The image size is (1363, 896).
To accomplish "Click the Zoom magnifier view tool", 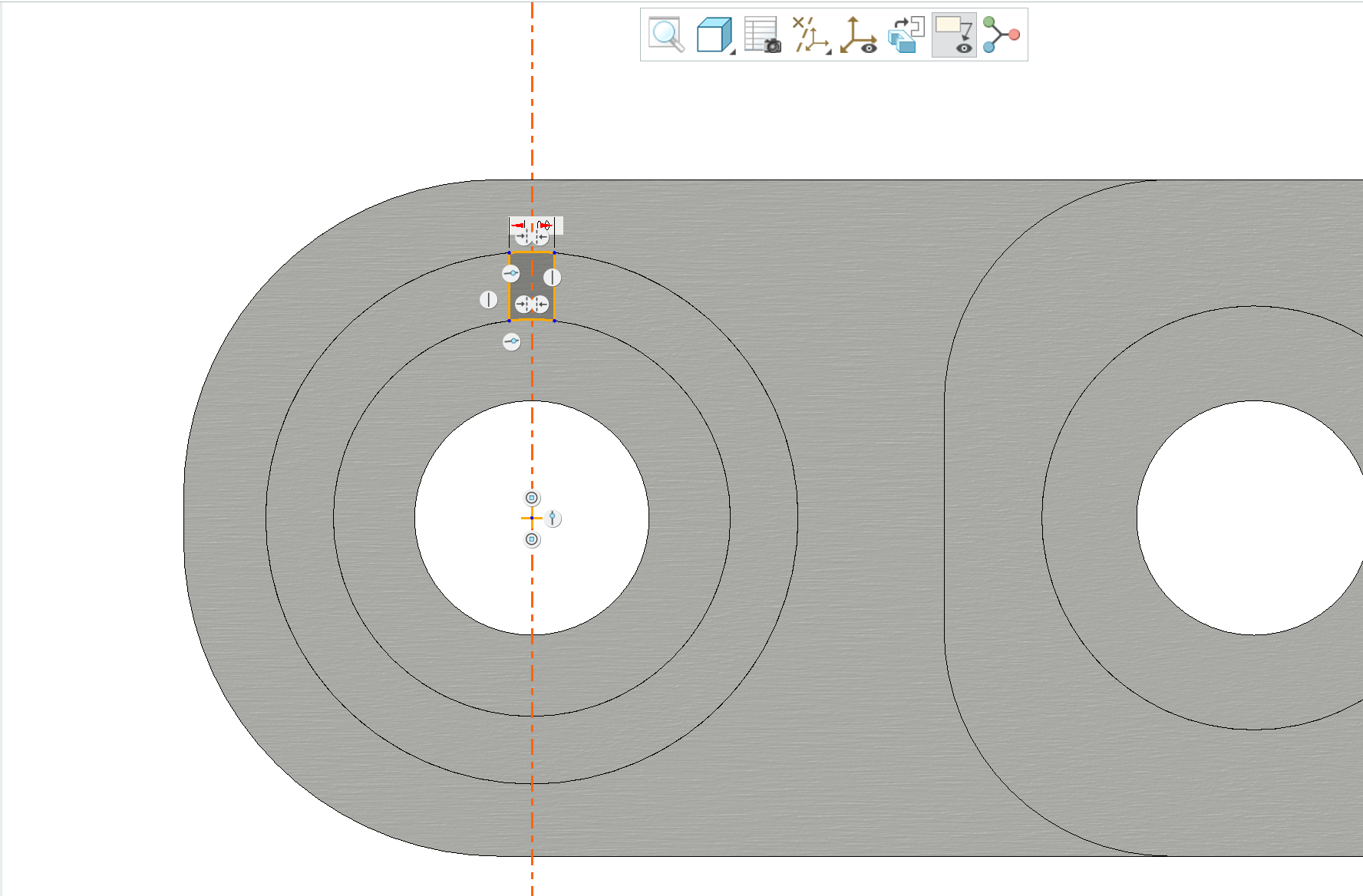I will point(666,35).
